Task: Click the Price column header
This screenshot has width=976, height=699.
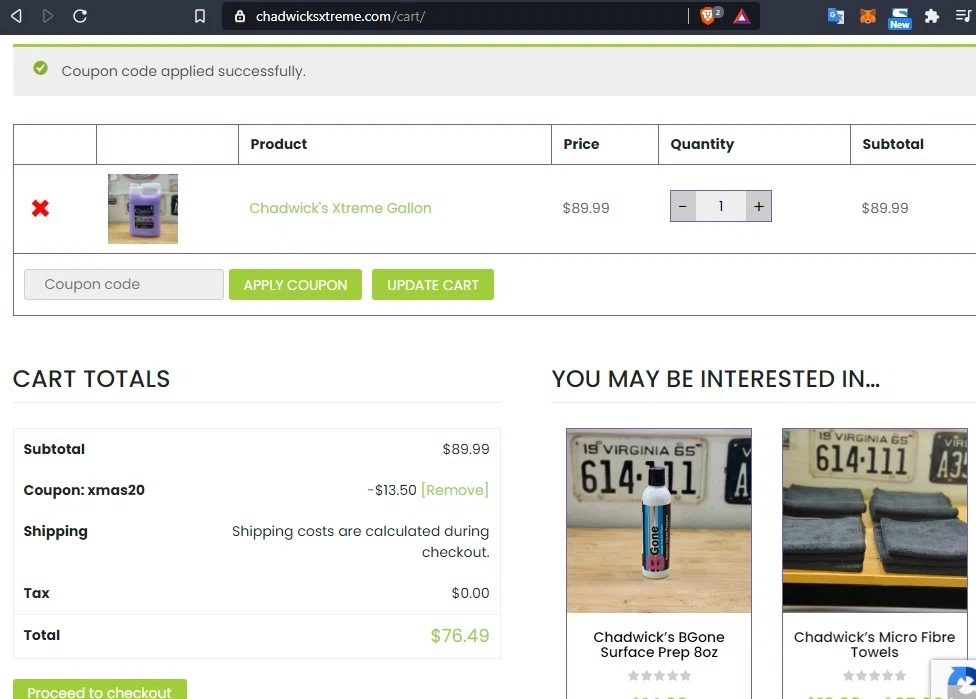Action: click(x=581, y=144)
